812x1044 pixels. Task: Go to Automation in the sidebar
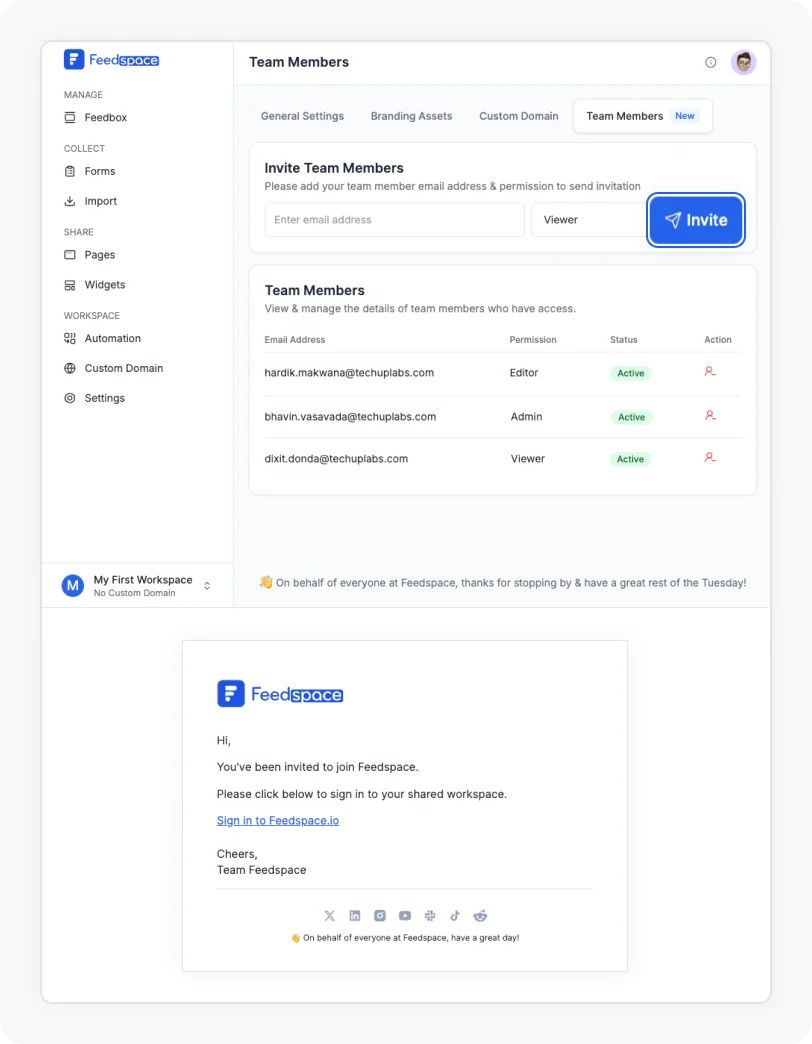pos(112,339)
